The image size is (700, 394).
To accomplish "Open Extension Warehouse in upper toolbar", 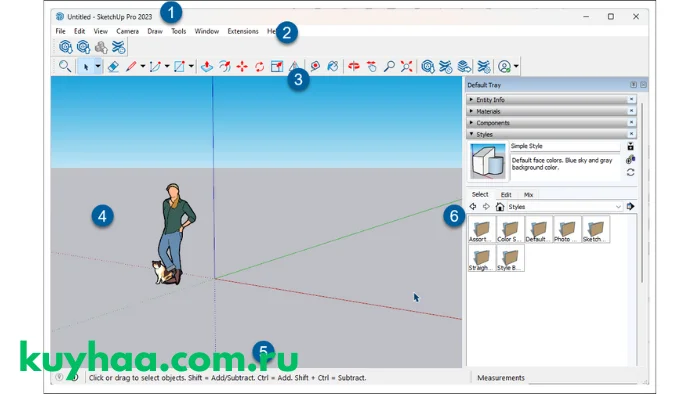I will click(118, 47).
